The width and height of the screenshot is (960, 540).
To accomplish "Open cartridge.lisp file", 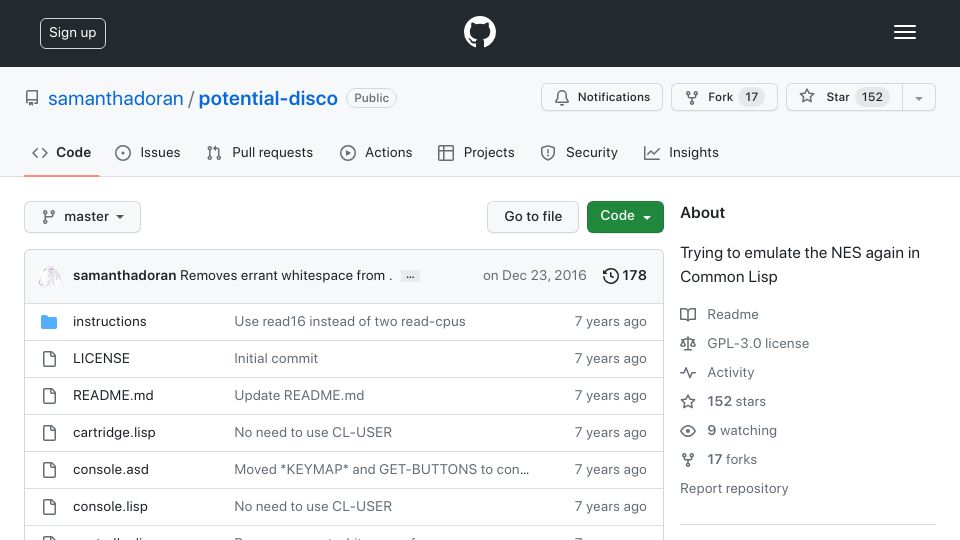I will click(x=114, y=433).
